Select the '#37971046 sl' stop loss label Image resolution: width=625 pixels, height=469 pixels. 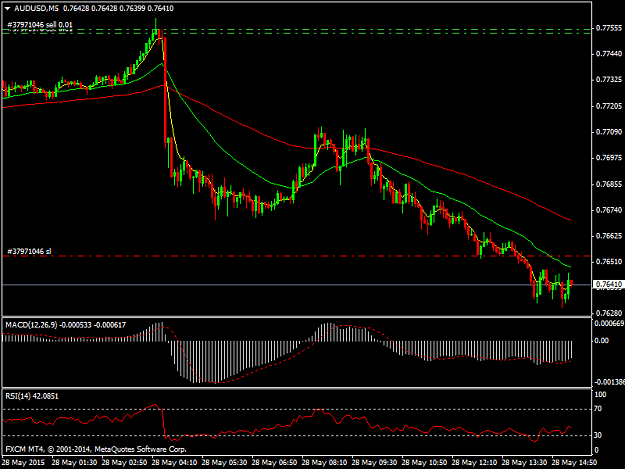click(x=29, y=251)
